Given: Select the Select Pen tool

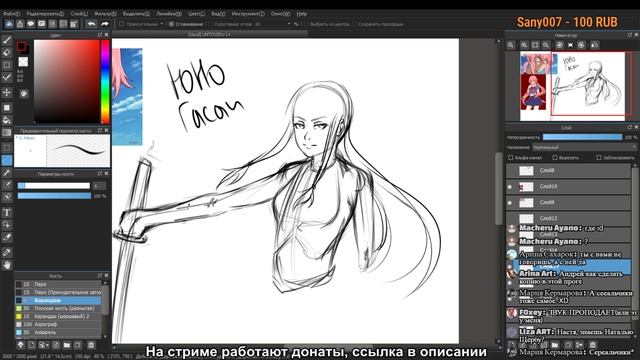Looking at the screenshot, I should (x=7, y=185).
